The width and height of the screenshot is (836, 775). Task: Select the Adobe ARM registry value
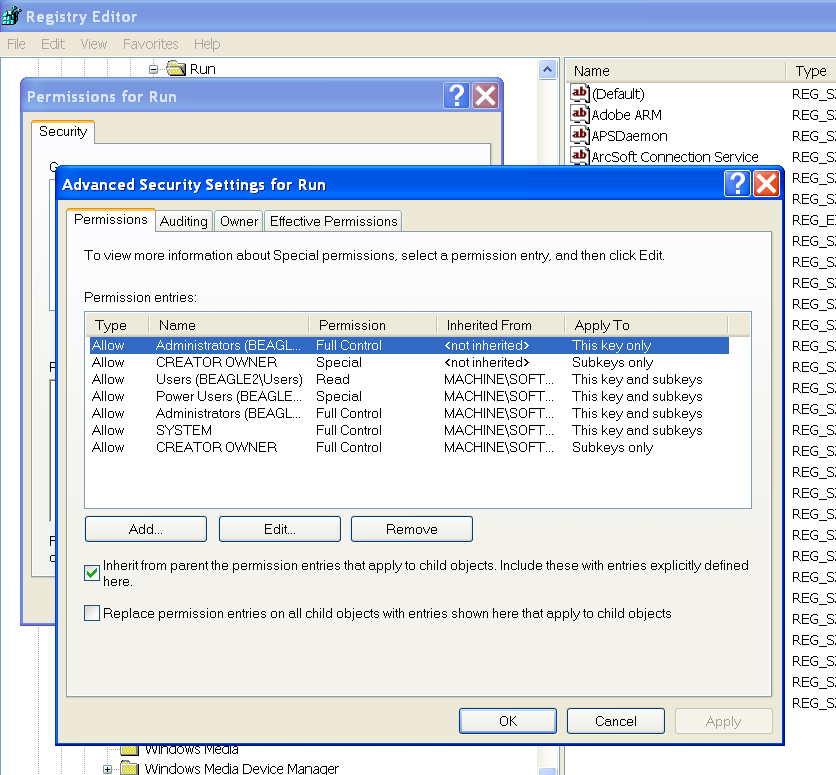tap(626, 115)
